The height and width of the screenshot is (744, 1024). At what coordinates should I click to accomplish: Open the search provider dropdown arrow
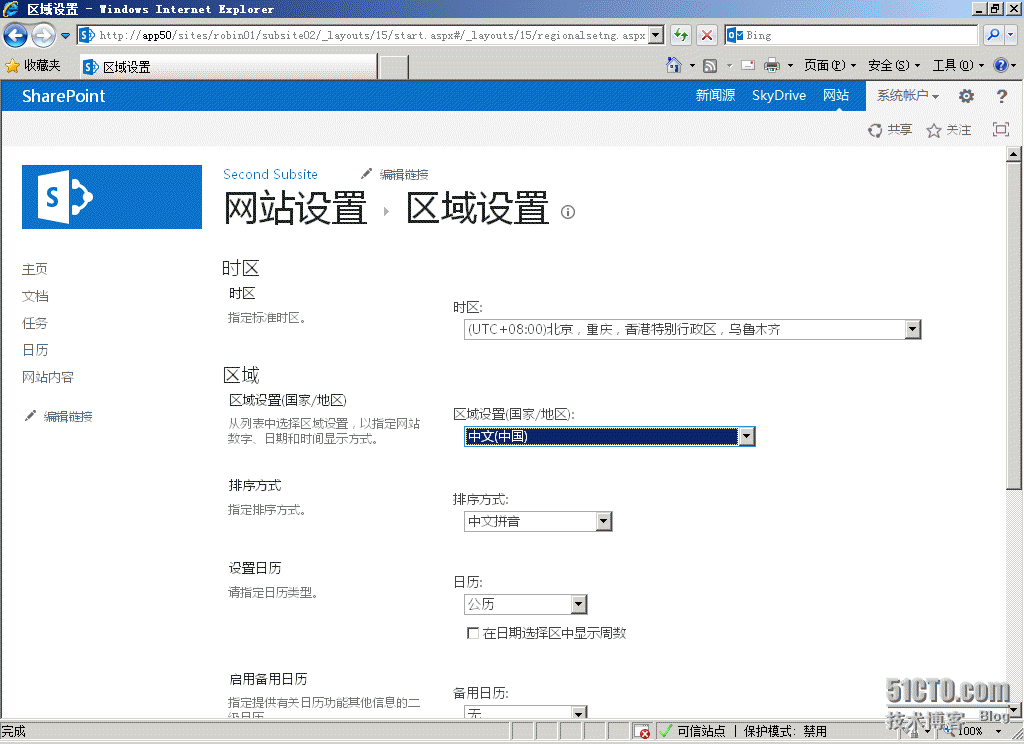[x=1011, y=35]
